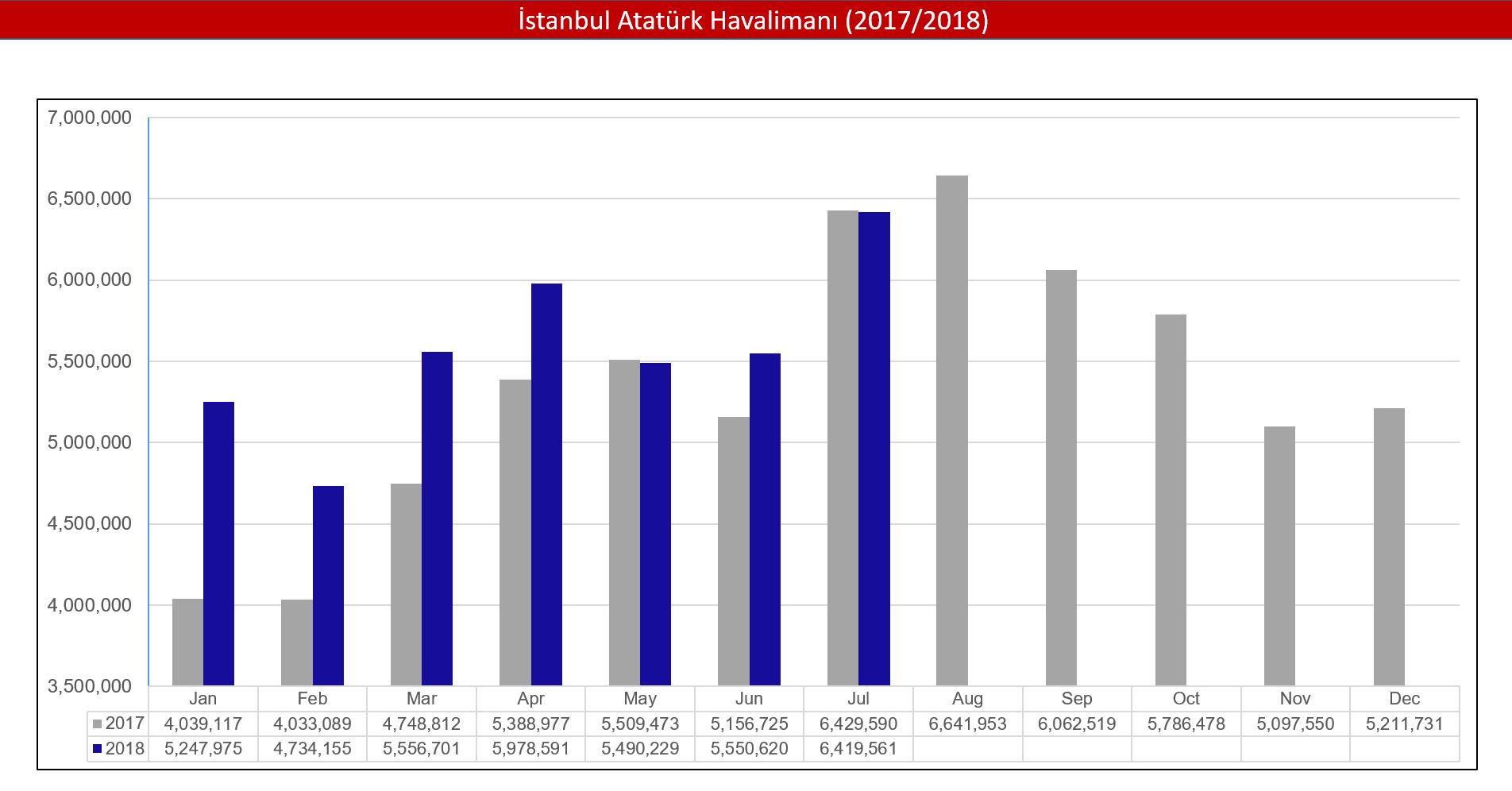Select the 2017 Aug value 6,641,953

(x=967, y=724)
